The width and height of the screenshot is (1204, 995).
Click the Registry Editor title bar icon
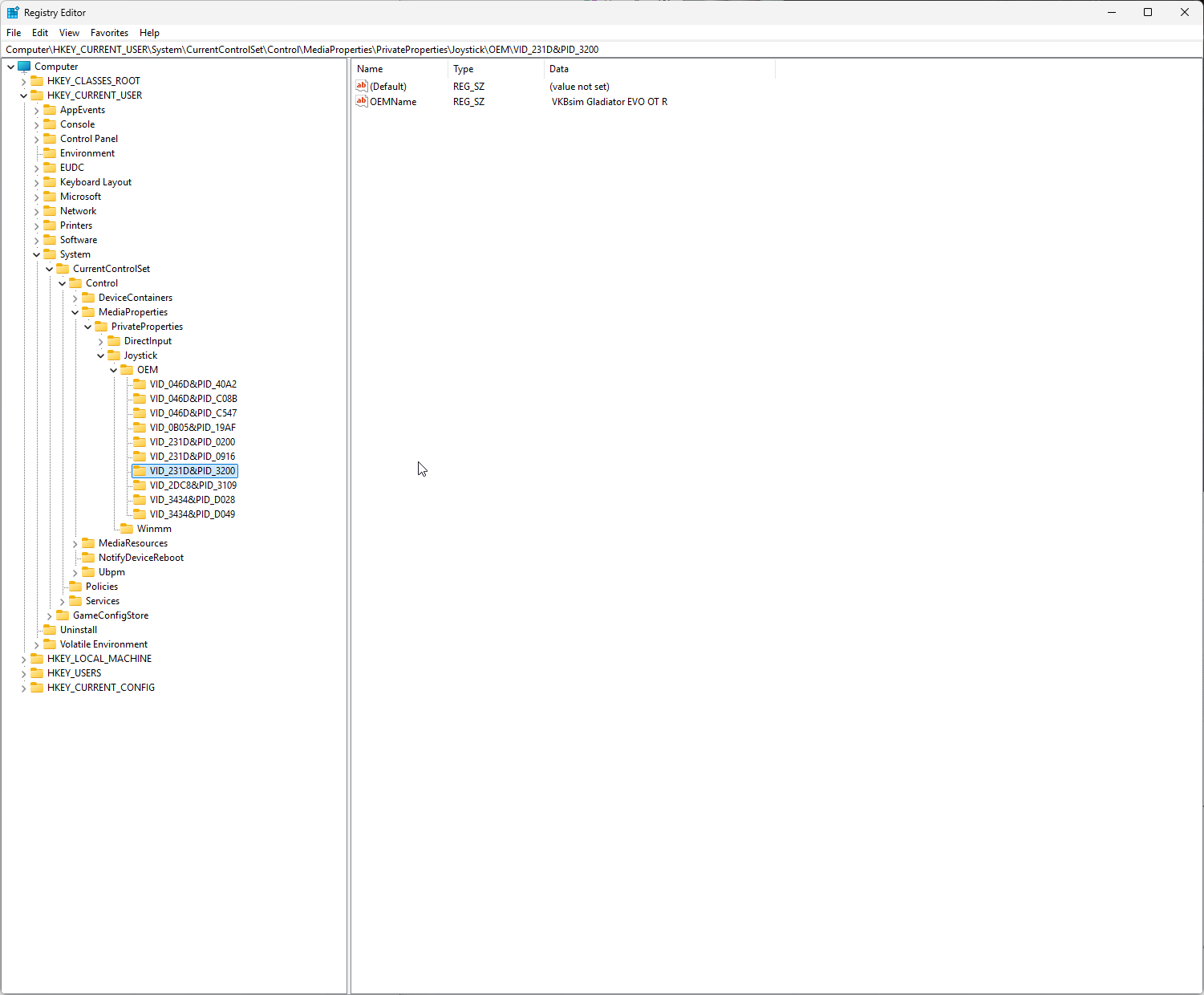(13, 13)
